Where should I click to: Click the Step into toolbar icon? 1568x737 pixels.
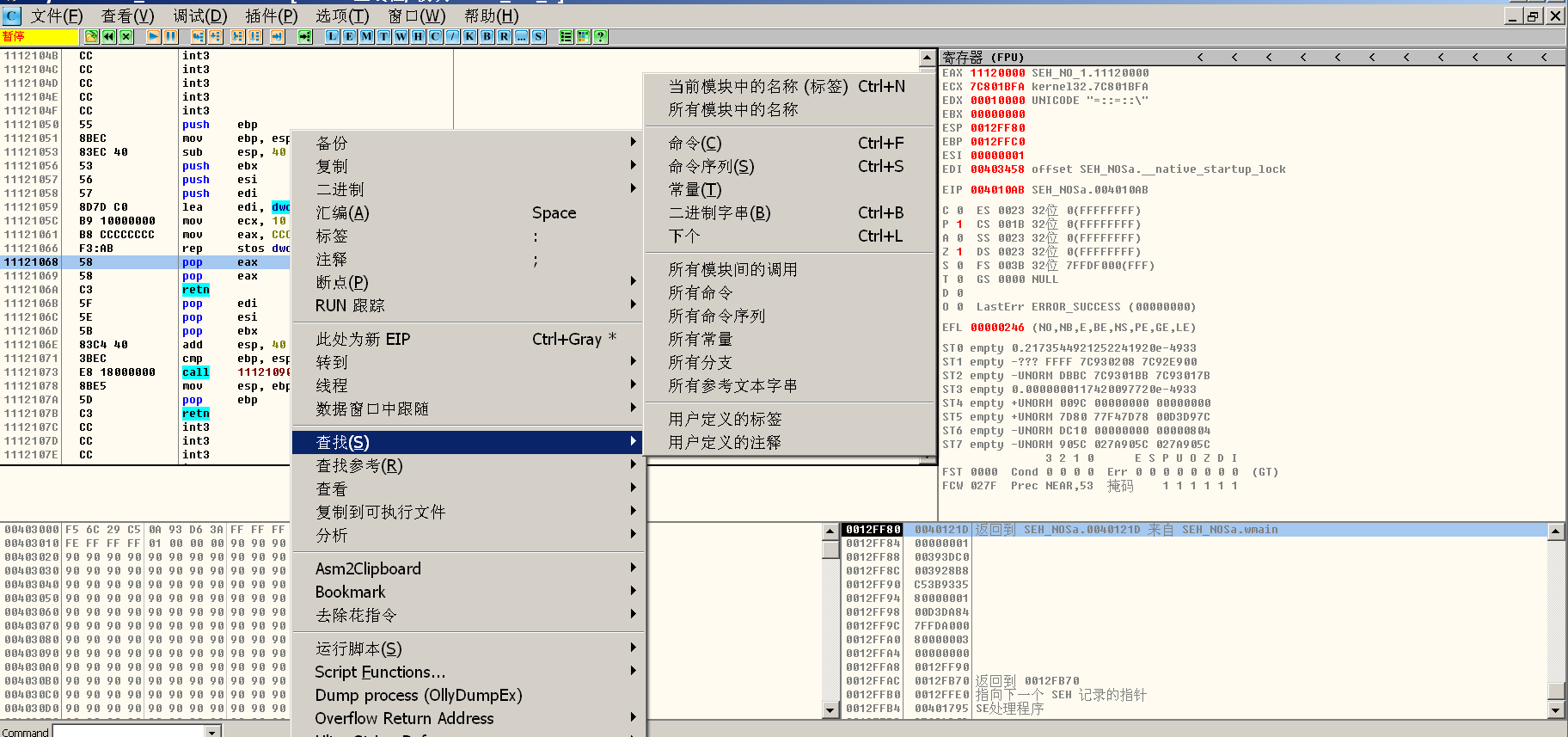[198, 36]
